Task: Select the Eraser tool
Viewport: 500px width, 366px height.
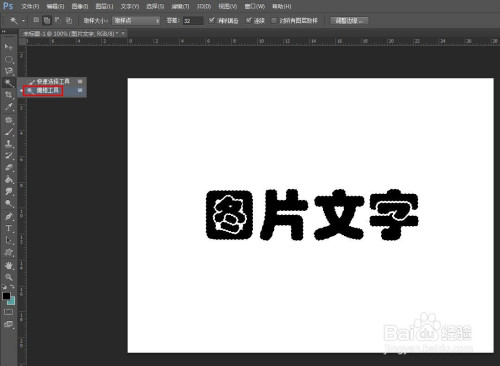Action: (9, 167)
